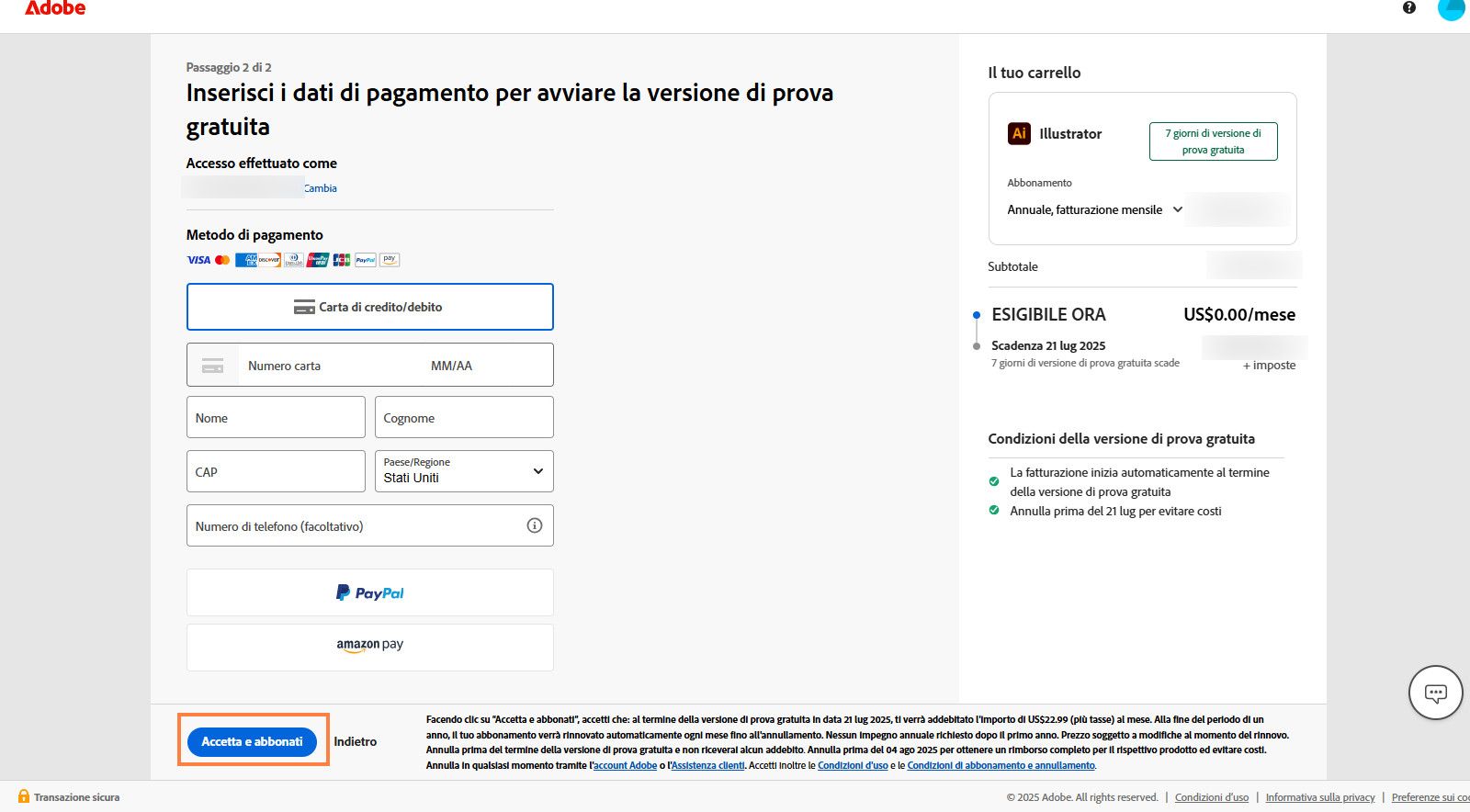Click the Illustrator Ai icon in cart
The height and width of the screenshot is (812, 1470).
[x=1019, y=133]
